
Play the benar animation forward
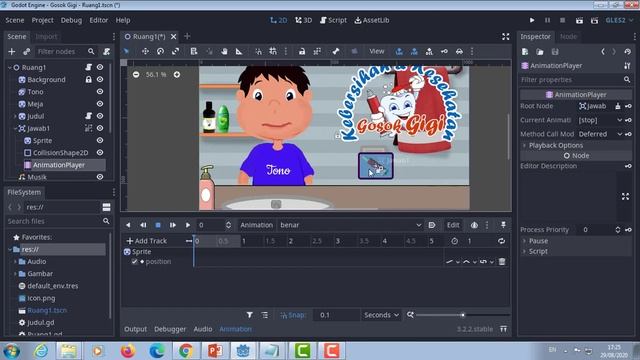pyautogui.click(x=188, y=225)
